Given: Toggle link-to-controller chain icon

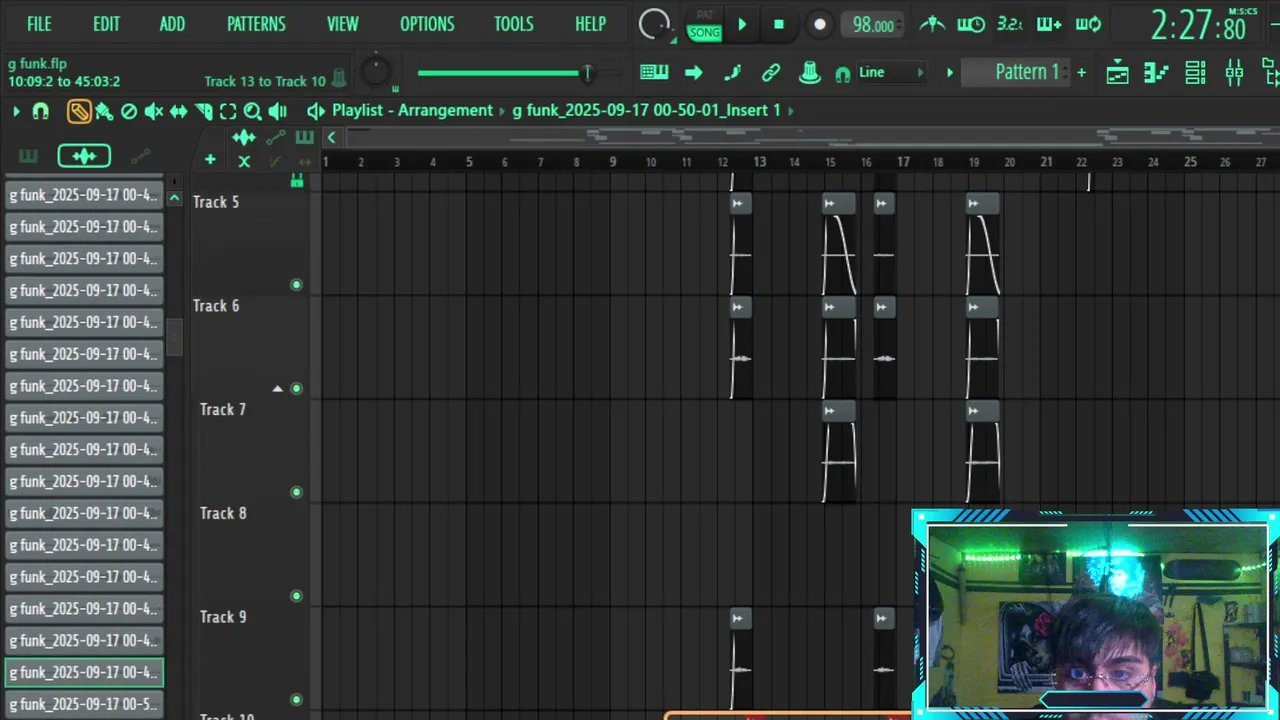Looking at the screenshot, I should pos(771,72).
